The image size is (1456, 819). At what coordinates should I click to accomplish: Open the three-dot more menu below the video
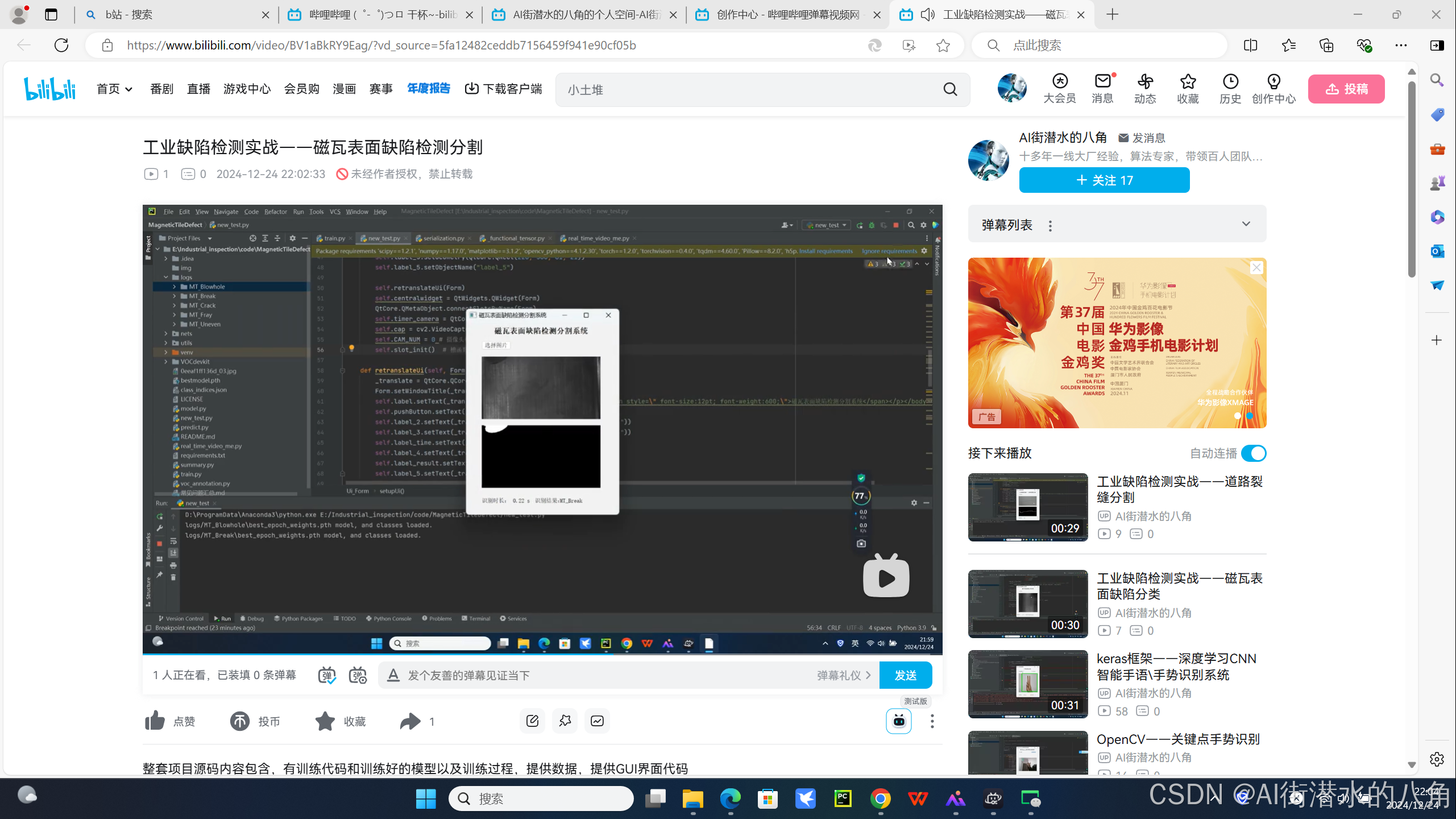tap(932, 721)
